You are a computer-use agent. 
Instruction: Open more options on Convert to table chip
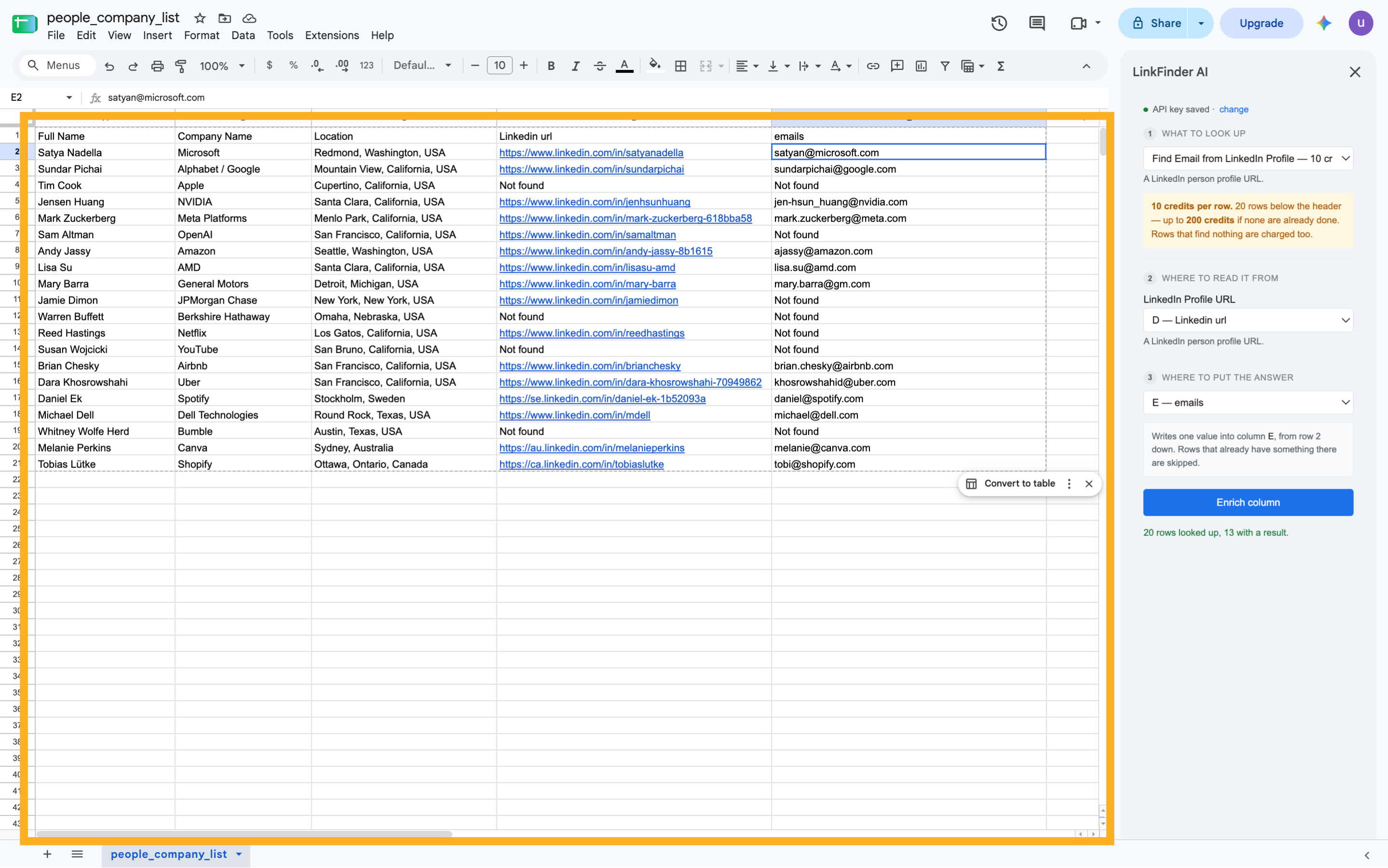click(1068, 484)
